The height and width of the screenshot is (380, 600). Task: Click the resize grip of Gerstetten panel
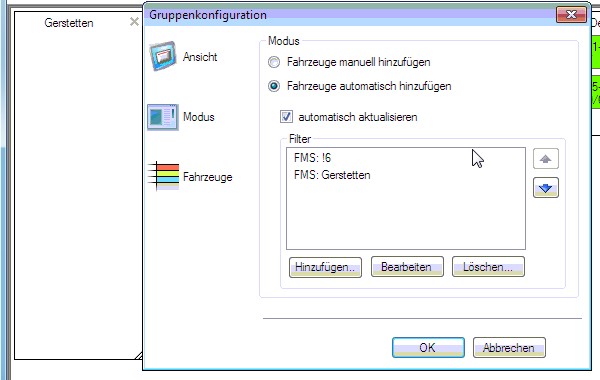(139, 356)
